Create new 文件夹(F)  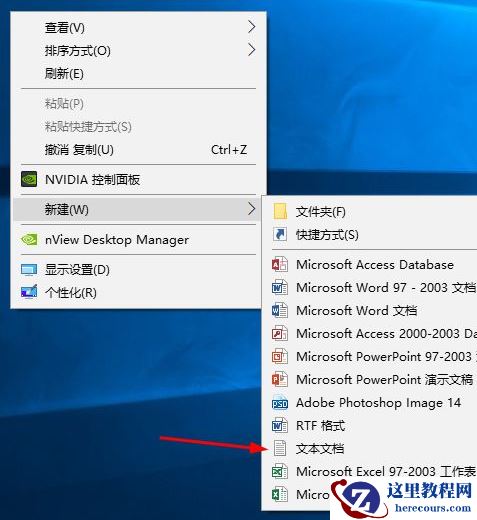pos(370,212)
